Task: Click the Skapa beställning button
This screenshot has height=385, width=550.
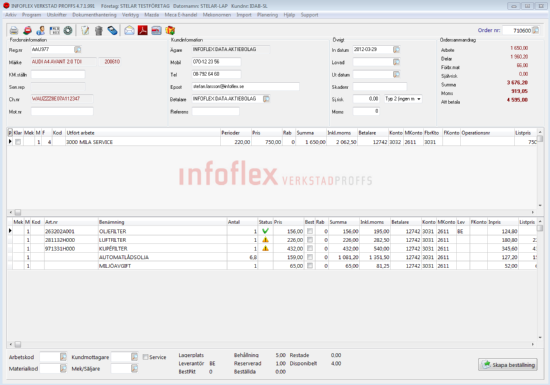Action: (508, 365)
